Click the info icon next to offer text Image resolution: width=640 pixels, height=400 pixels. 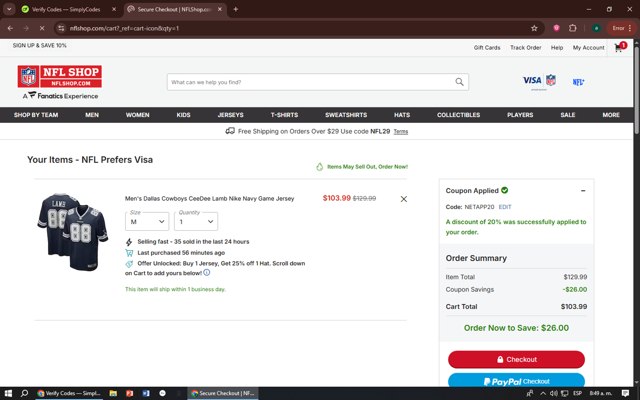(207, 272)
